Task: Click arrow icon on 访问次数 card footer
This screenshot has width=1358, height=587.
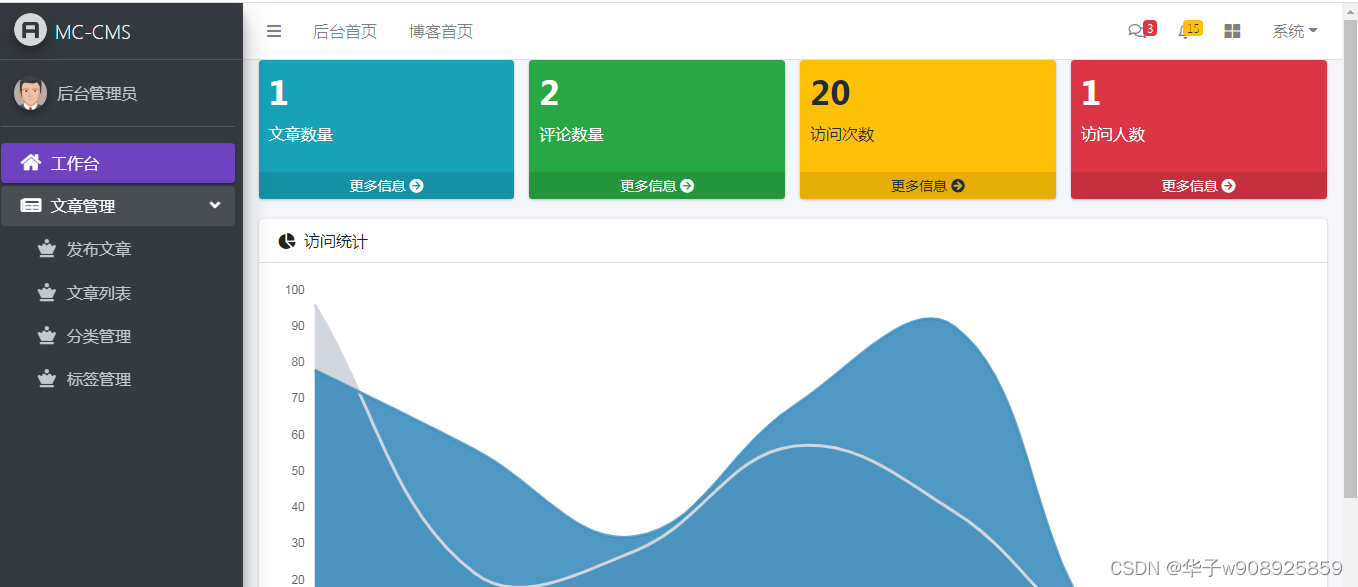Action: point(958,186)
